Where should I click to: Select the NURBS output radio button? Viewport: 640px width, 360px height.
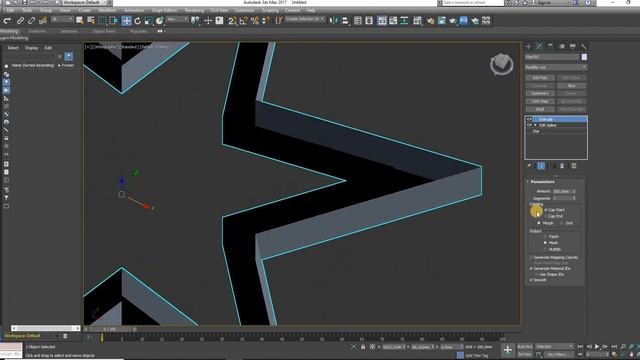545,249
